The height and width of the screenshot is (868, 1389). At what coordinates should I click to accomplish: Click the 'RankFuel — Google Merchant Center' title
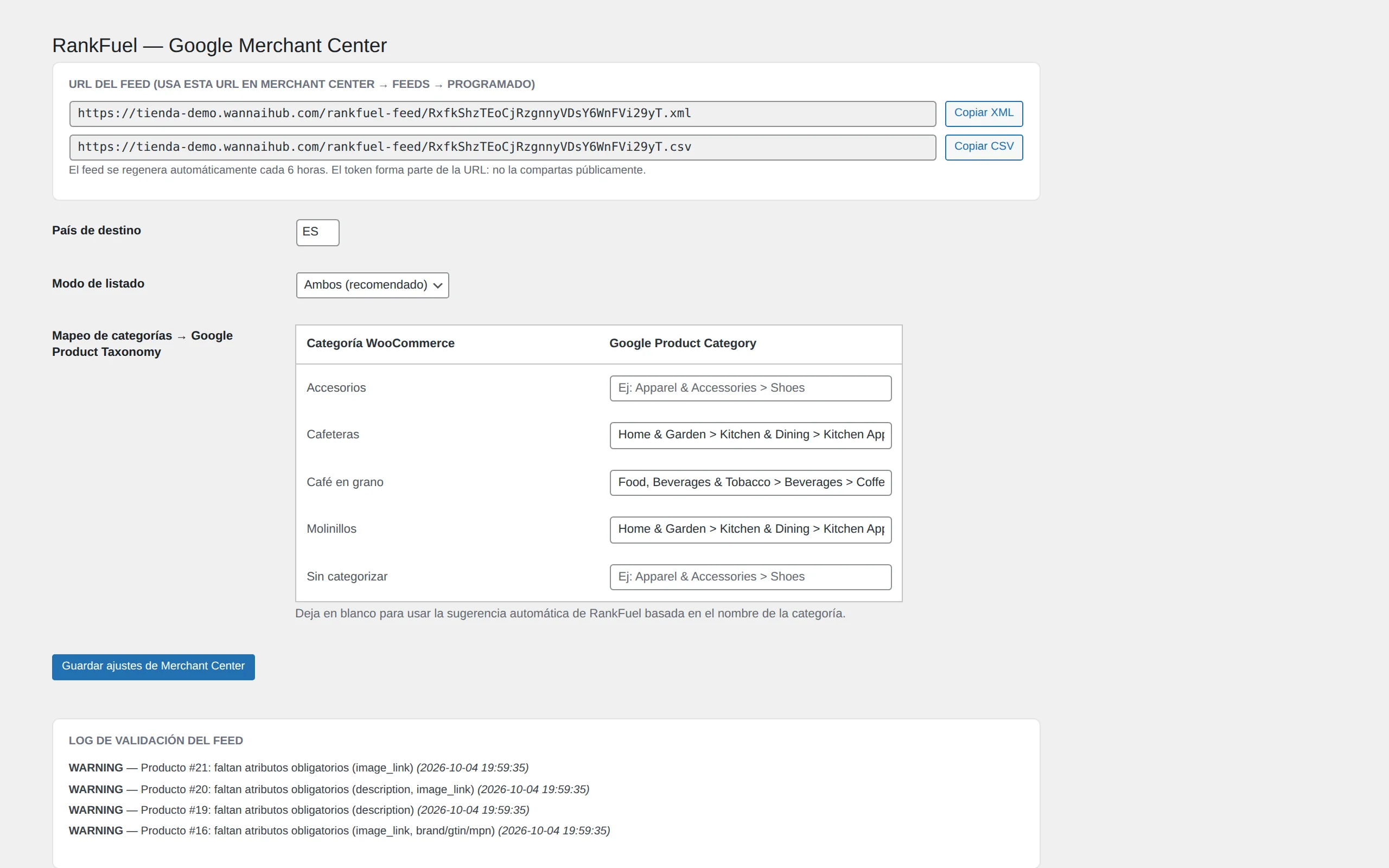pyautogui.click(x=219, y=46)
